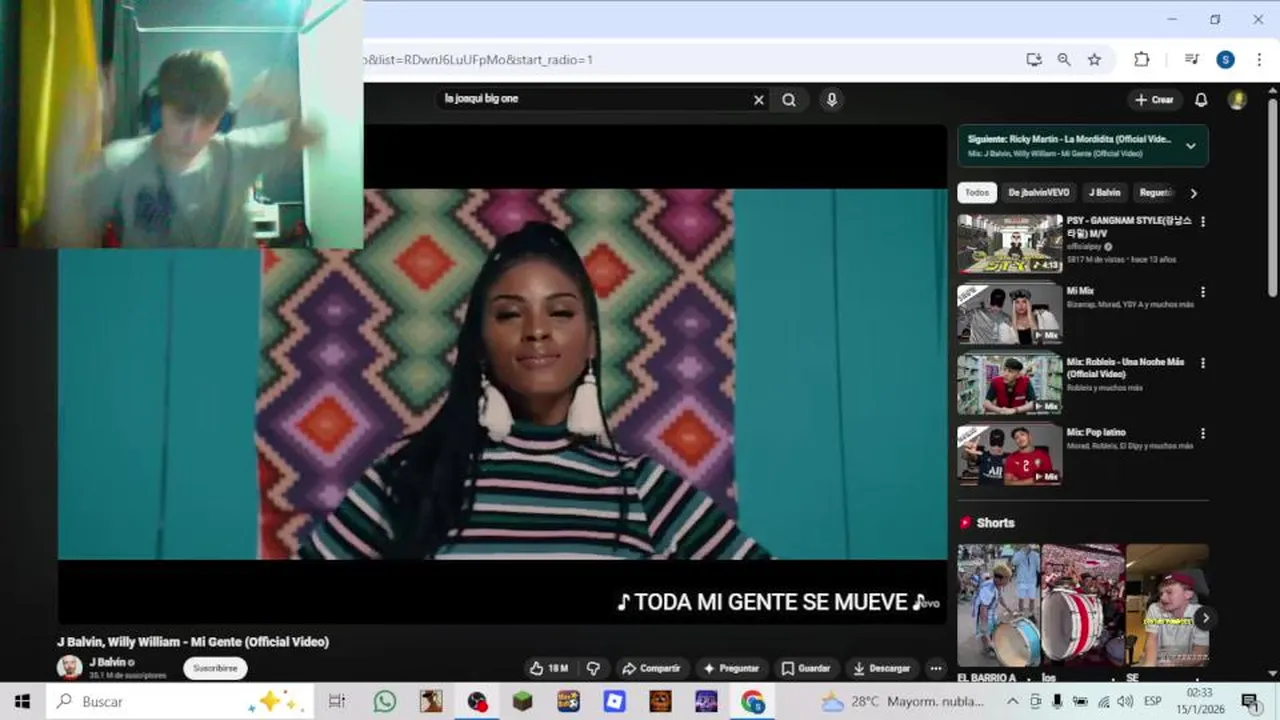Open the Chrome zoom magnifier icon
Screen dimensions: 1280x720
(x=1064, y=60)
